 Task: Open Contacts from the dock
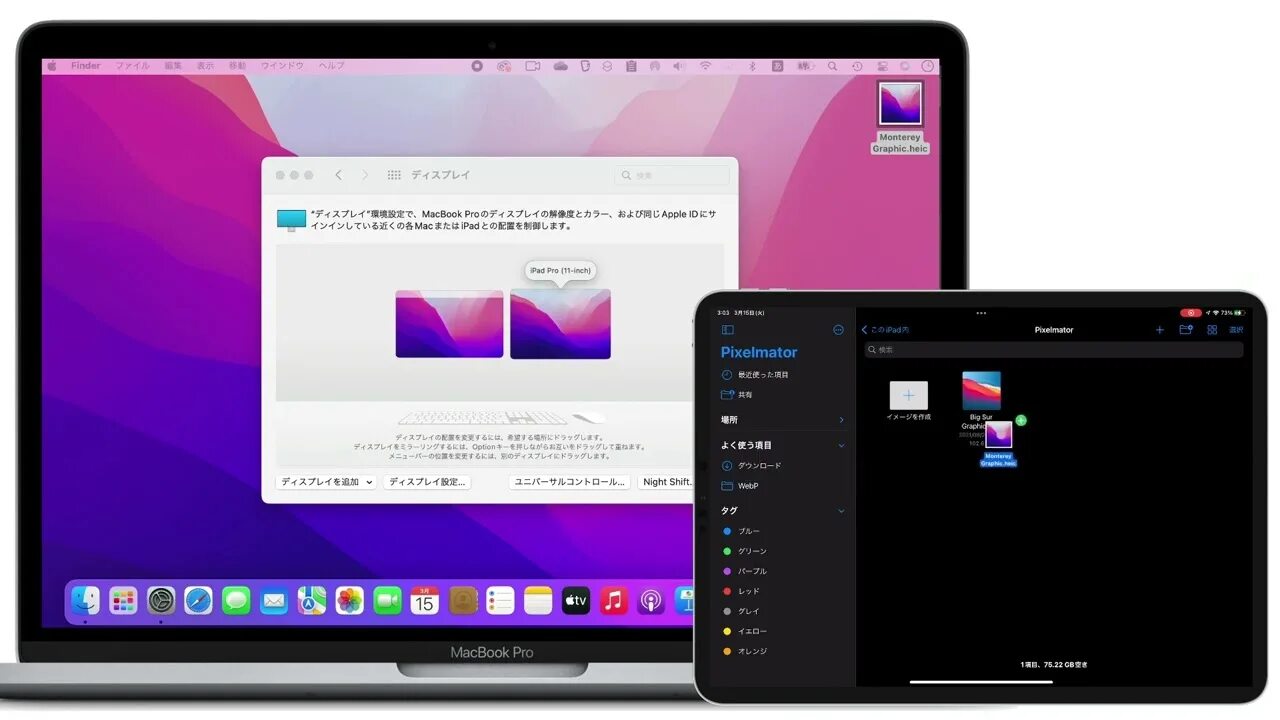point(462,600)
